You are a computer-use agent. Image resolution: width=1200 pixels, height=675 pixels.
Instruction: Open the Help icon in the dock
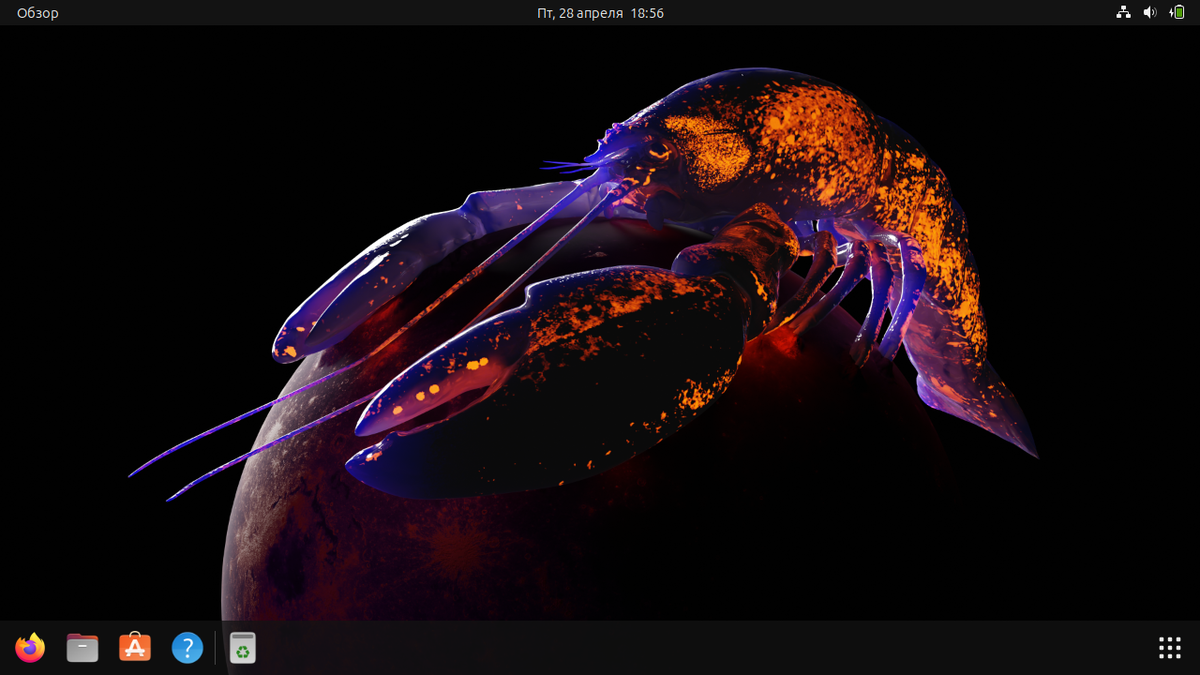click(x=187, y=648)
